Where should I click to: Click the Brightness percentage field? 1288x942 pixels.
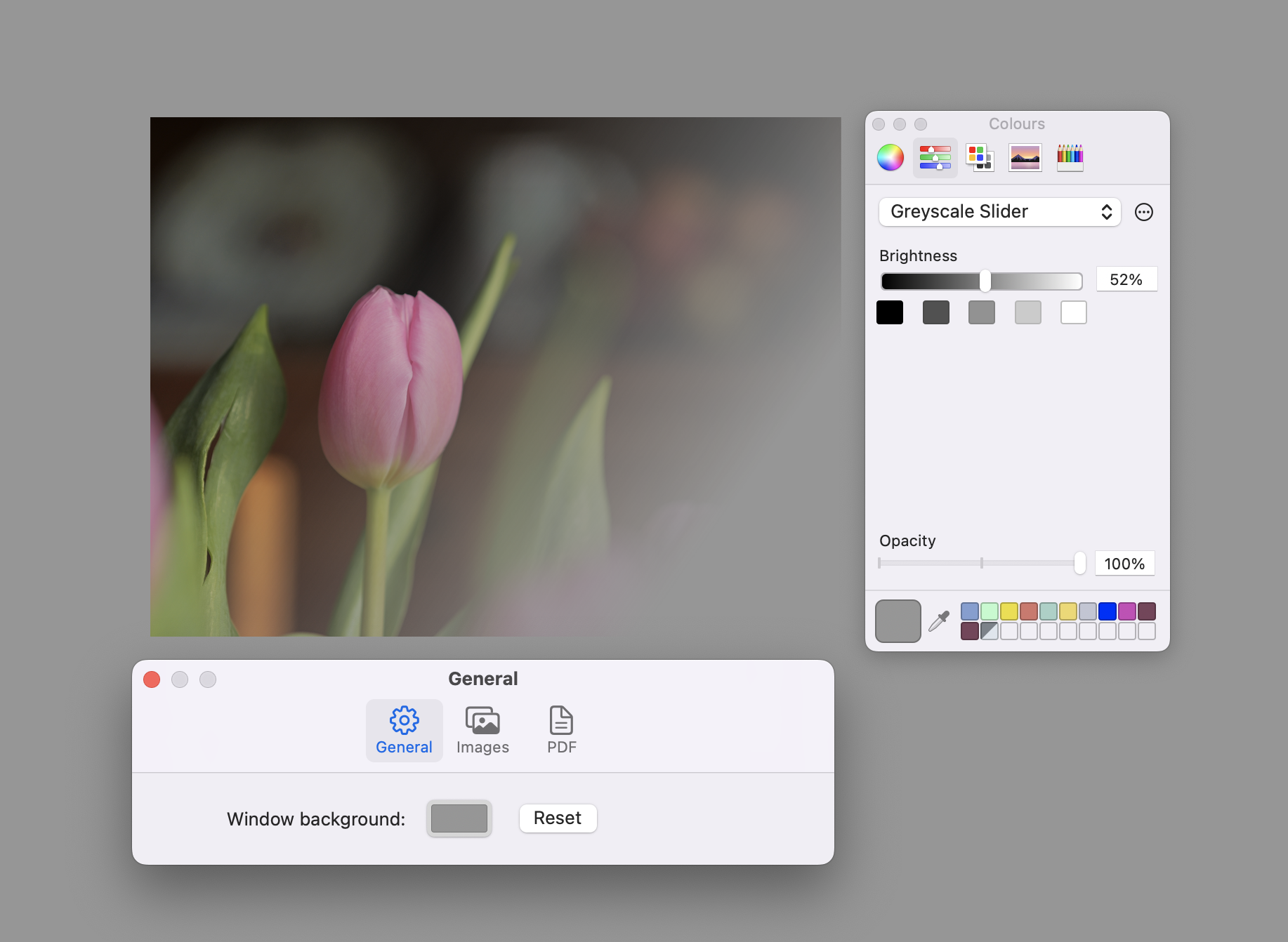pyautogui.click(x=1126, y=279)
